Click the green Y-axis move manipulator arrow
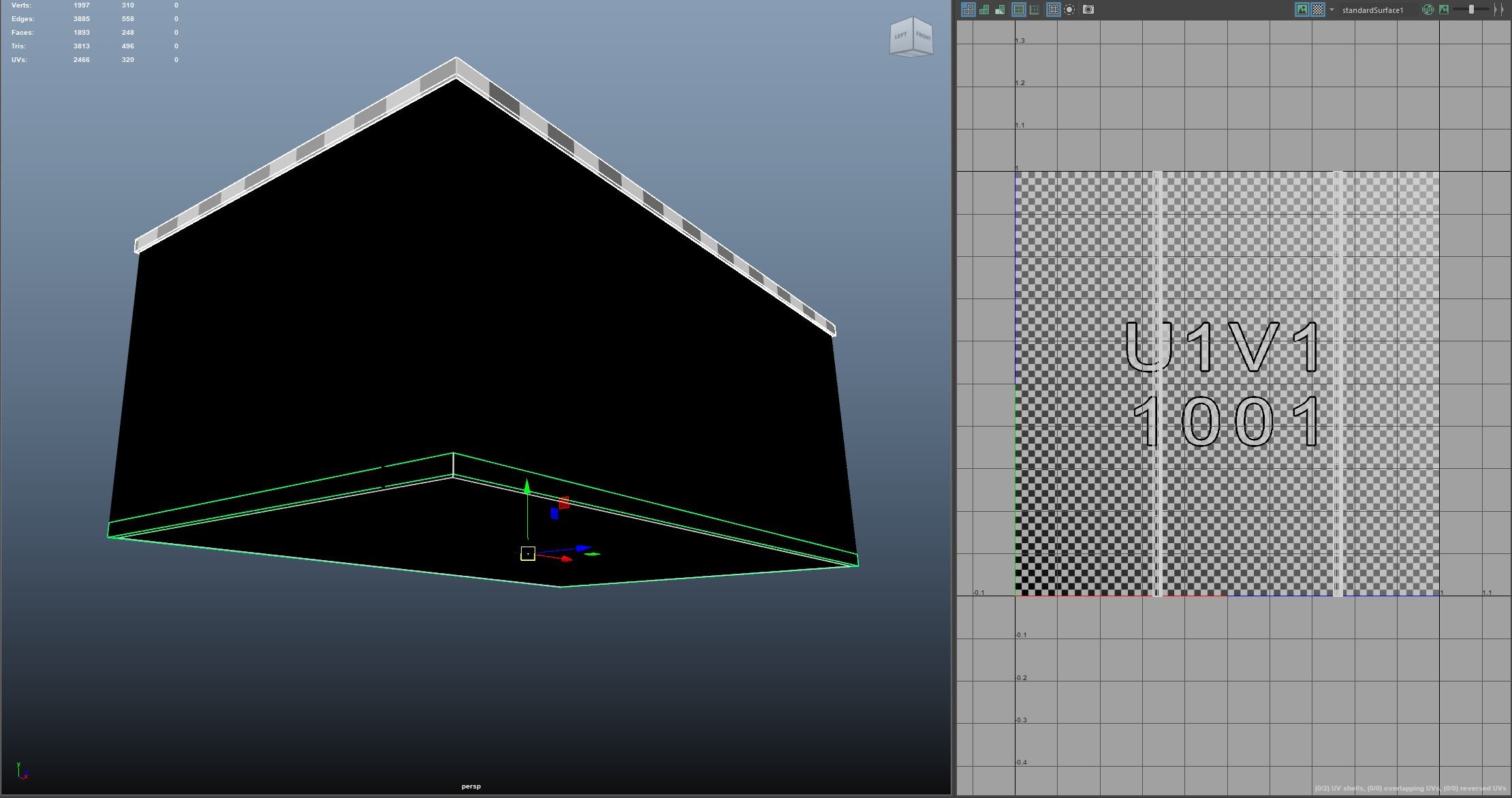 [526, 487]
